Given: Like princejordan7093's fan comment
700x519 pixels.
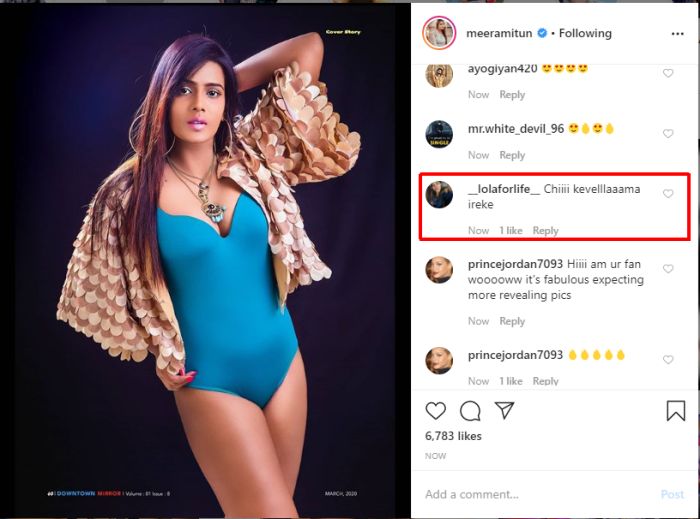Looking at the screenshot, I should pos(668,269).
